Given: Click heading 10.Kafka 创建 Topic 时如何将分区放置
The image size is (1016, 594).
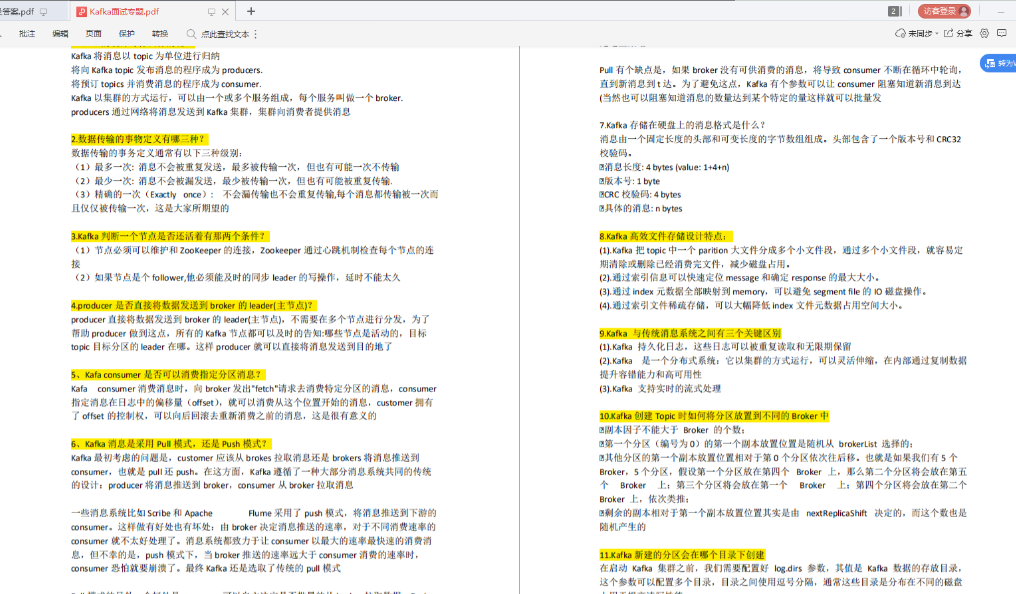Looking at the screenshot, I should tap(714, 417).
